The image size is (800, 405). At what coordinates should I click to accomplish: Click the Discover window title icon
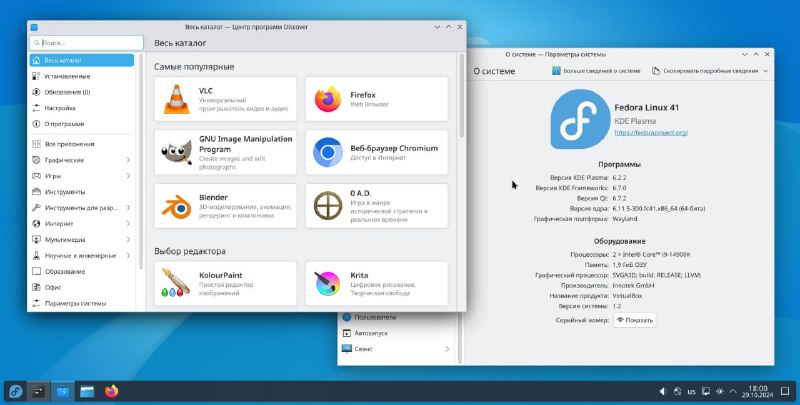tap(34, 27)
